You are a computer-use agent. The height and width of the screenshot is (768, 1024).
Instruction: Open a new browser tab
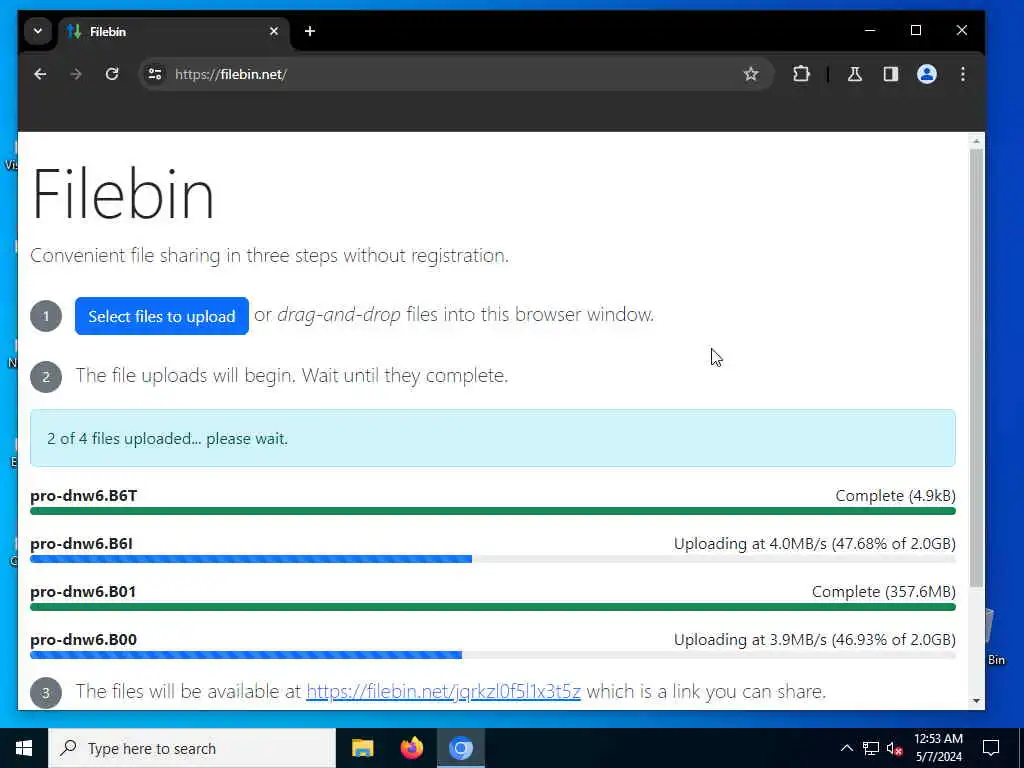(310, 31)
